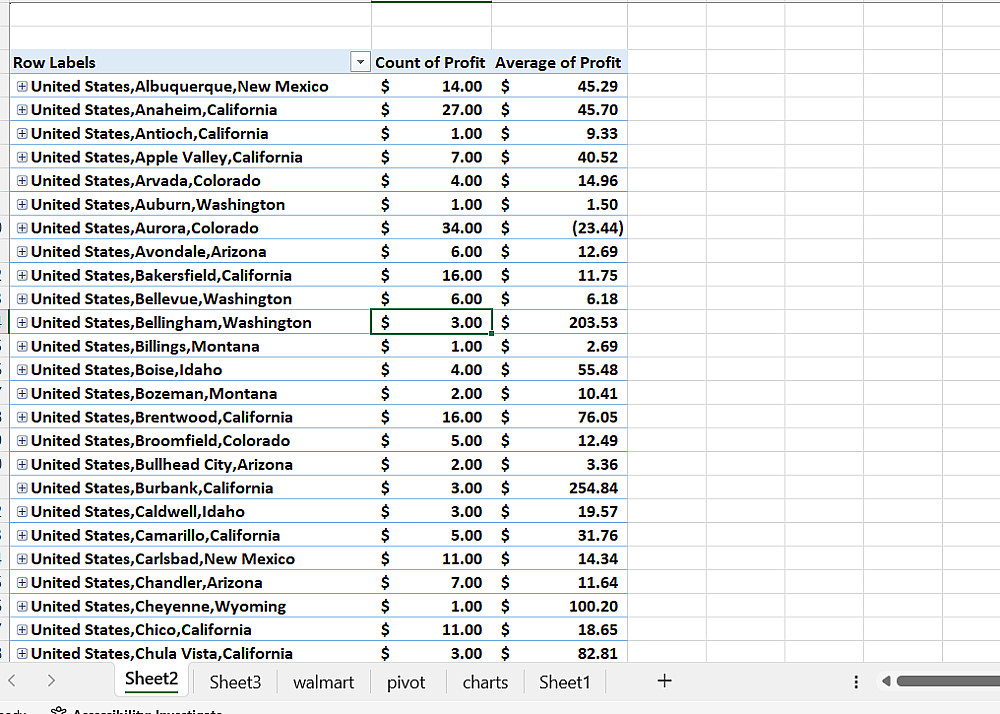
Task: Expand the Bozeman, Montana row
Action: click(22, 393)
